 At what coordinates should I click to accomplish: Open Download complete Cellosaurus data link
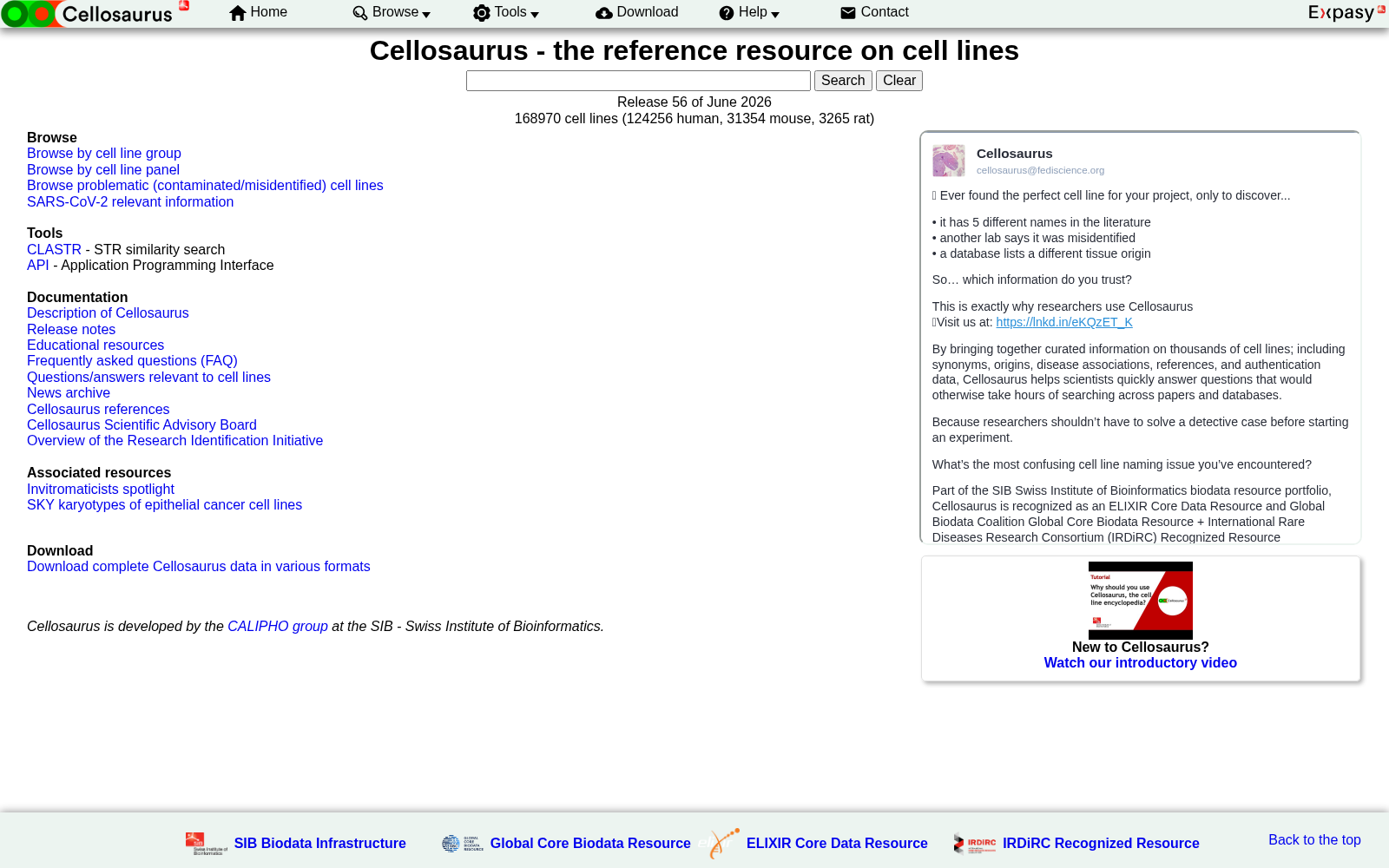point(199,567)
